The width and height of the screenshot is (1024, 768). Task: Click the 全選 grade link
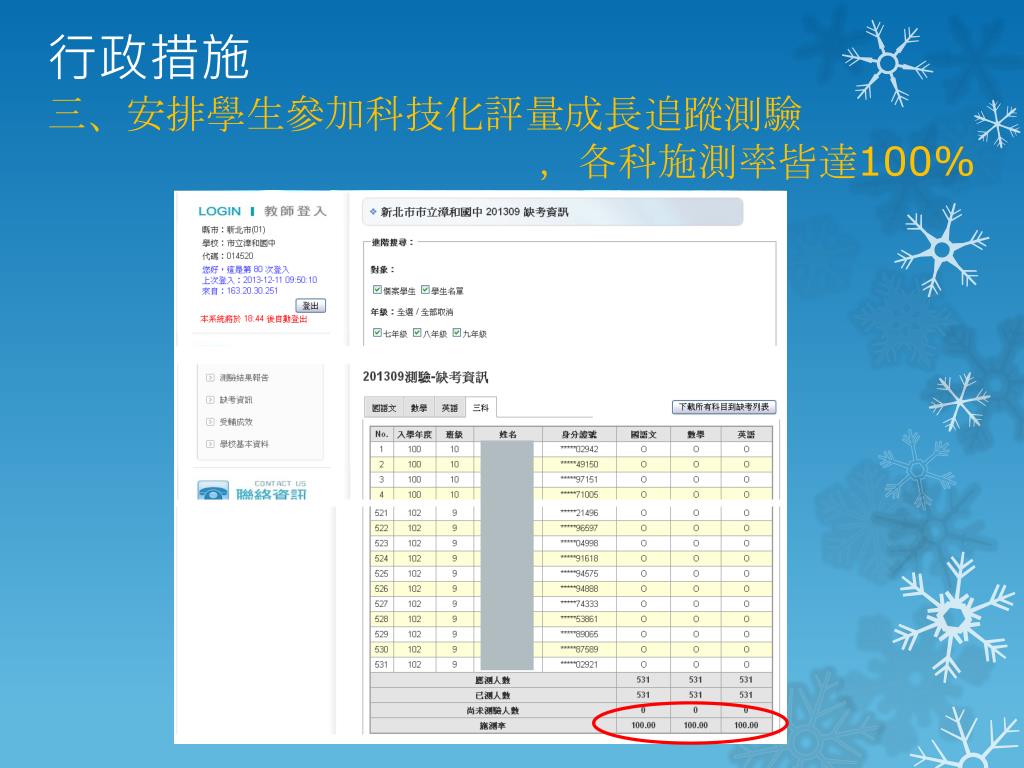tap(405, 312)
